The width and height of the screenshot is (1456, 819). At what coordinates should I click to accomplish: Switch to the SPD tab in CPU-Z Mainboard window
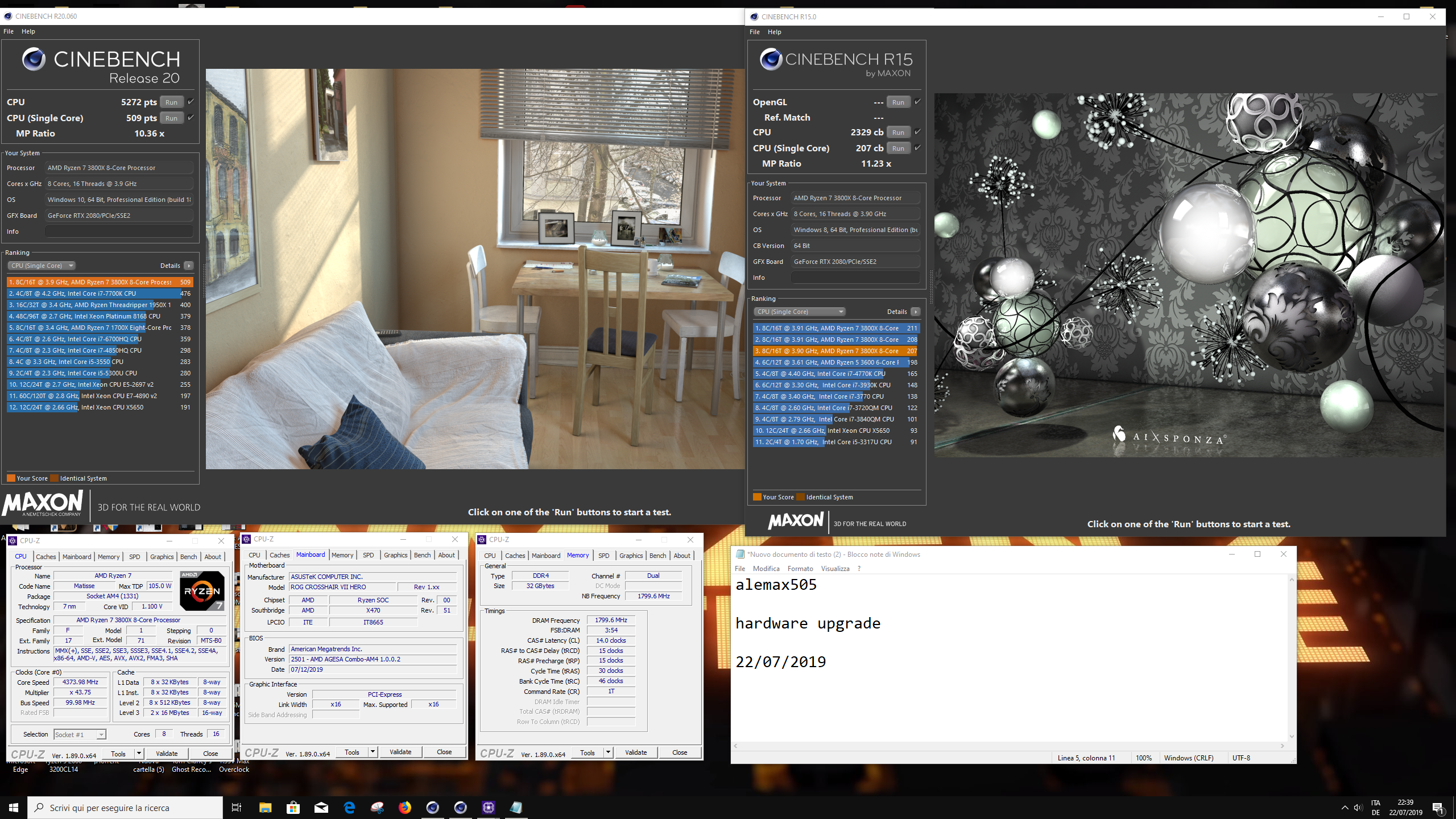(369, 555)
